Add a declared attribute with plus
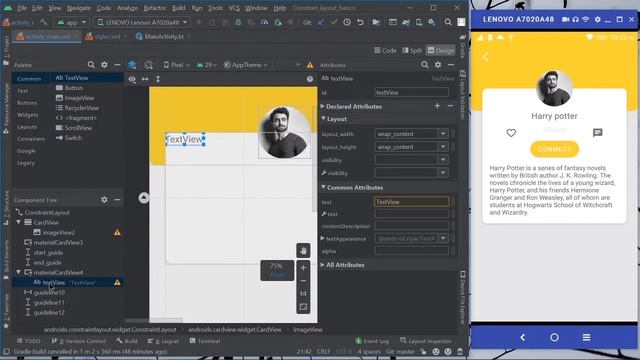This screenshot has width=640, height=360. [x=437, y=106]
